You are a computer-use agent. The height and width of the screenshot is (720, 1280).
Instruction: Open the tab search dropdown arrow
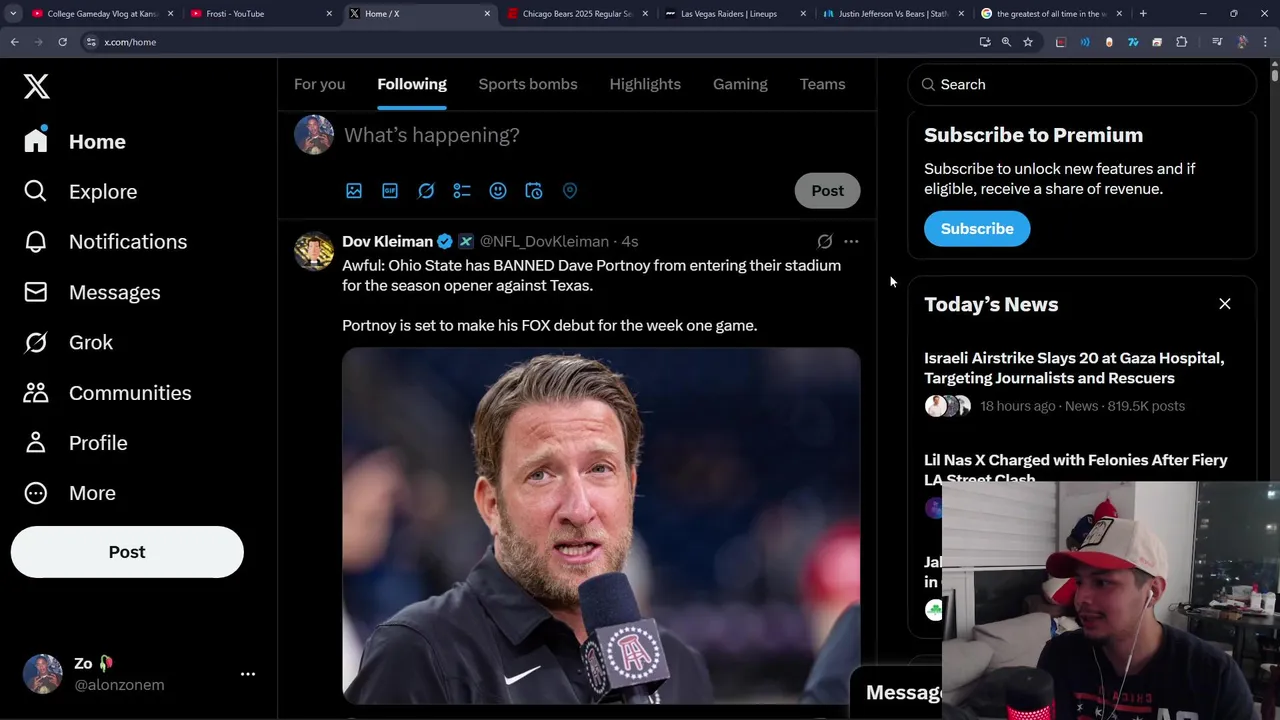click(x=13, y=14)
